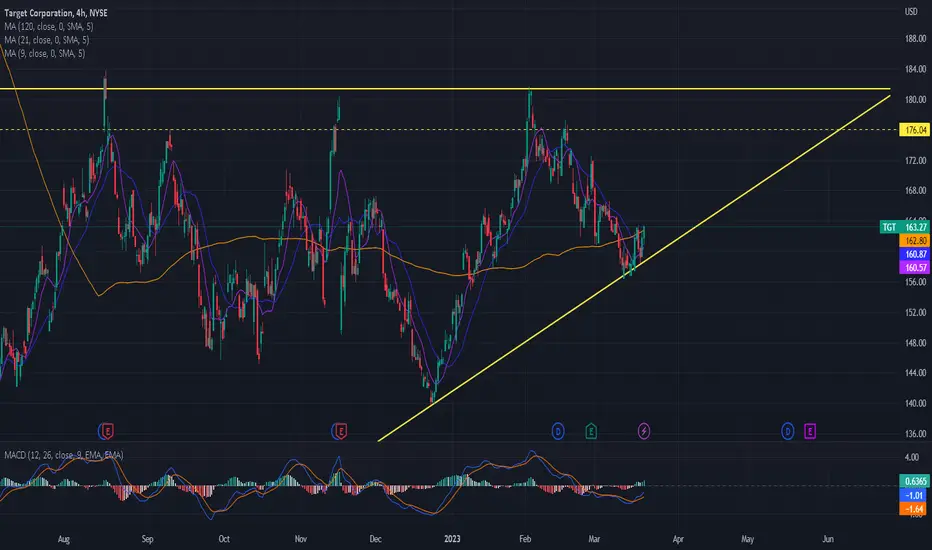
Task: Click Oct on the time axis
Action: point(223,539)
